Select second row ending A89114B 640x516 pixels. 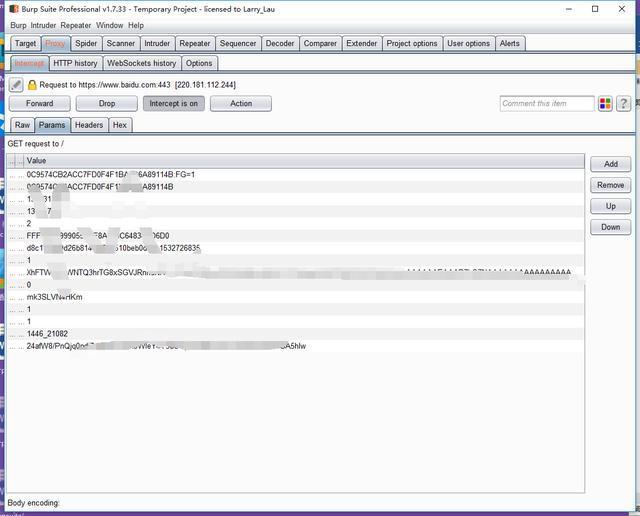tap(296, 187)
